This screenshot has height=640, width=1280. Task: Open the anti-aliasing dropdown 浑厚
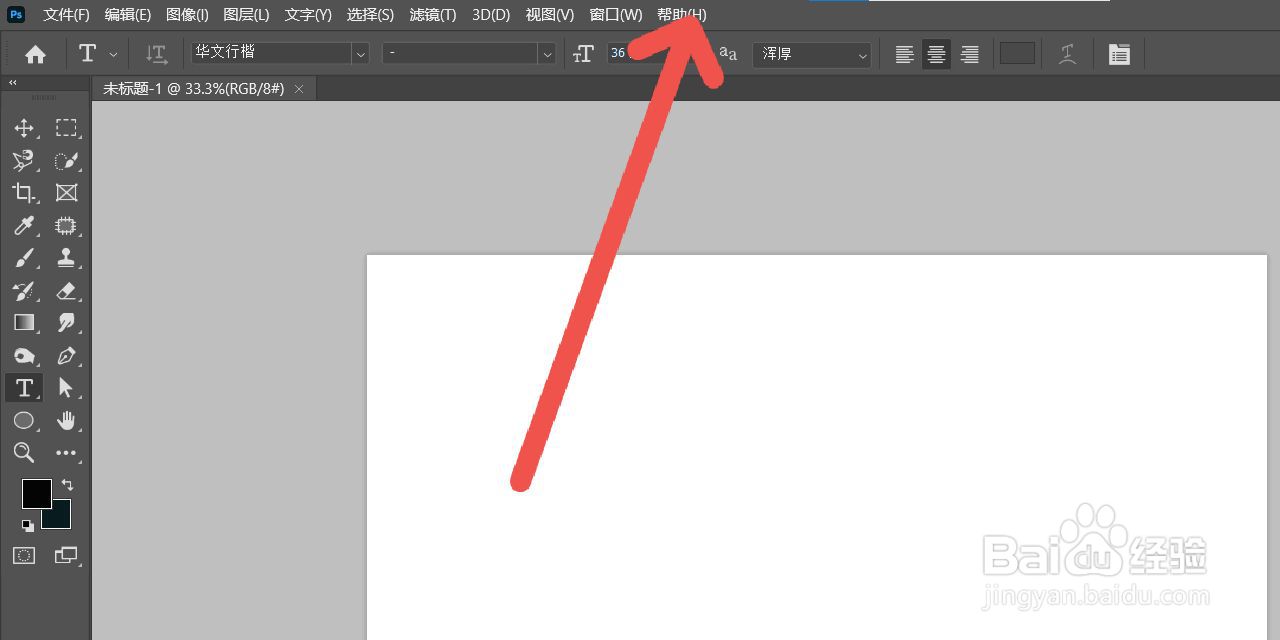point(813,54)
